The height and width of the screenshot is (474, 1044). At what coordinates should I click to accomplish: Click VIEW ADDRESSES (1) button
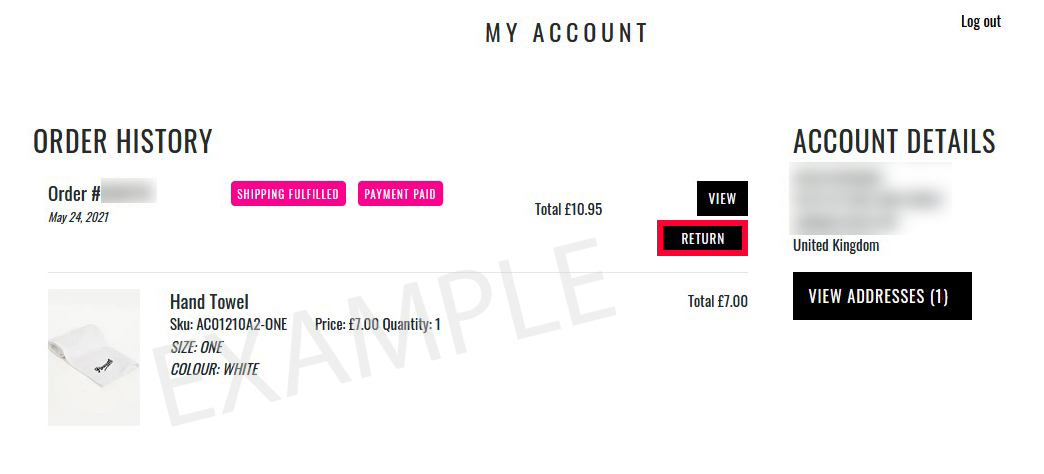pyautogui.click(x=882, y=296)
